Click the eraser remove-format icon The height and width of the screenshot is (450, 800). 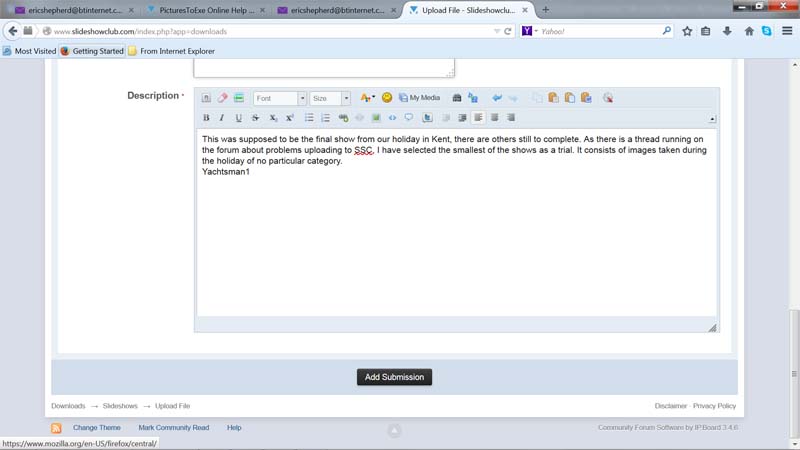(x=223, y=98)
